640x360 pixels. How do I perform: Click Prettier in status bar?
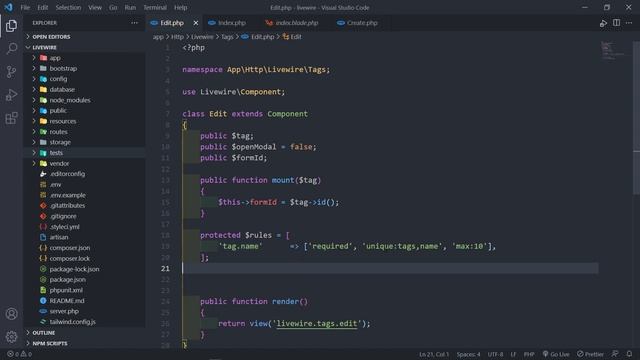[590, 354]
